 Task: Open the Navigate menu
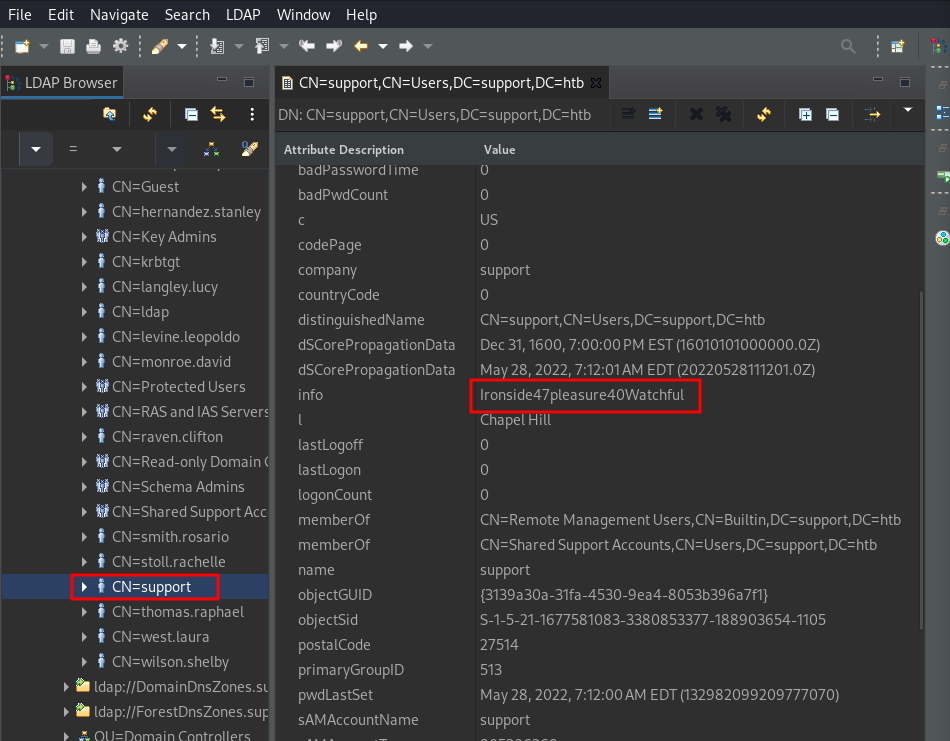[x=118, y=14]
